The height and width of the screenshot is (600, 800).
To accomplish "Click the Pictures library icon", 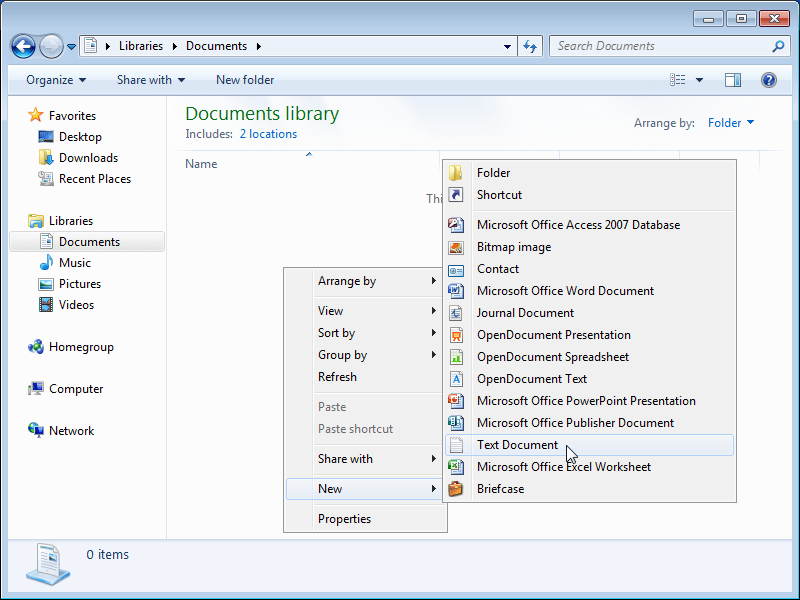I will (46, 284).
